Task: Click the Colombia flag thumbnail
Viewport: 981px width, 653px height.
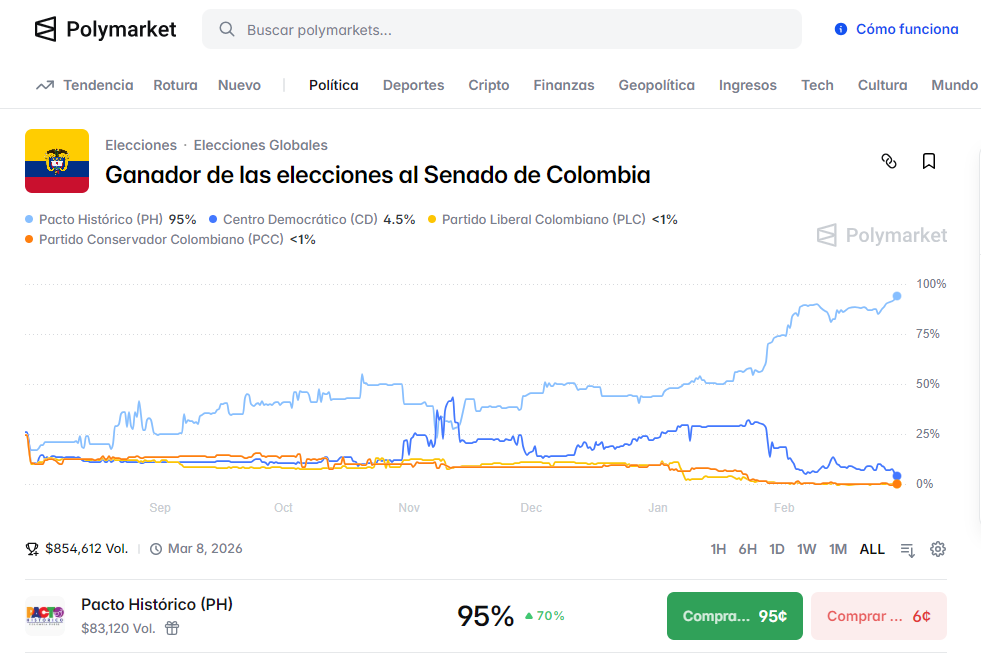Action: [x=57, y=161]
